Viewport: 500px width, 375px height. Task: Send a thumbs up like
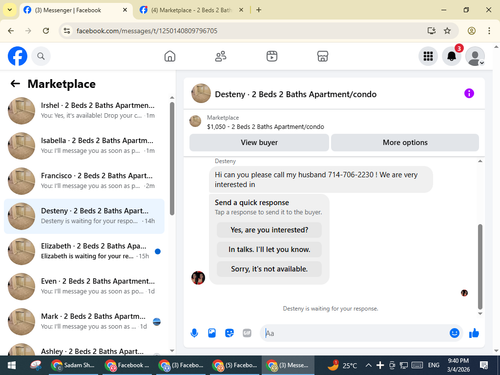tap(474, 333)
